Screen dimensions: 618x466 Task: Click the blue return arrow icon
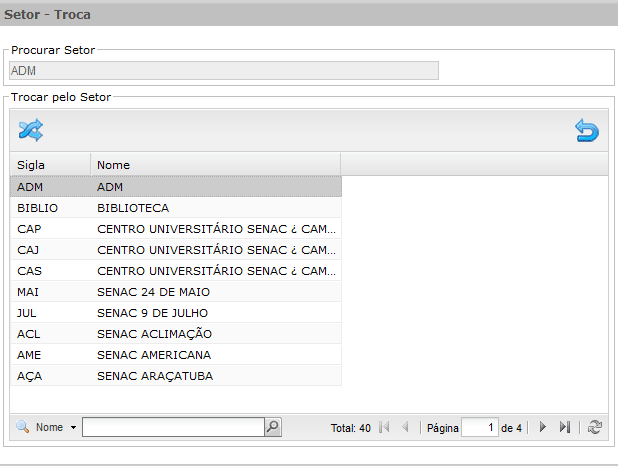coord(587,130)
